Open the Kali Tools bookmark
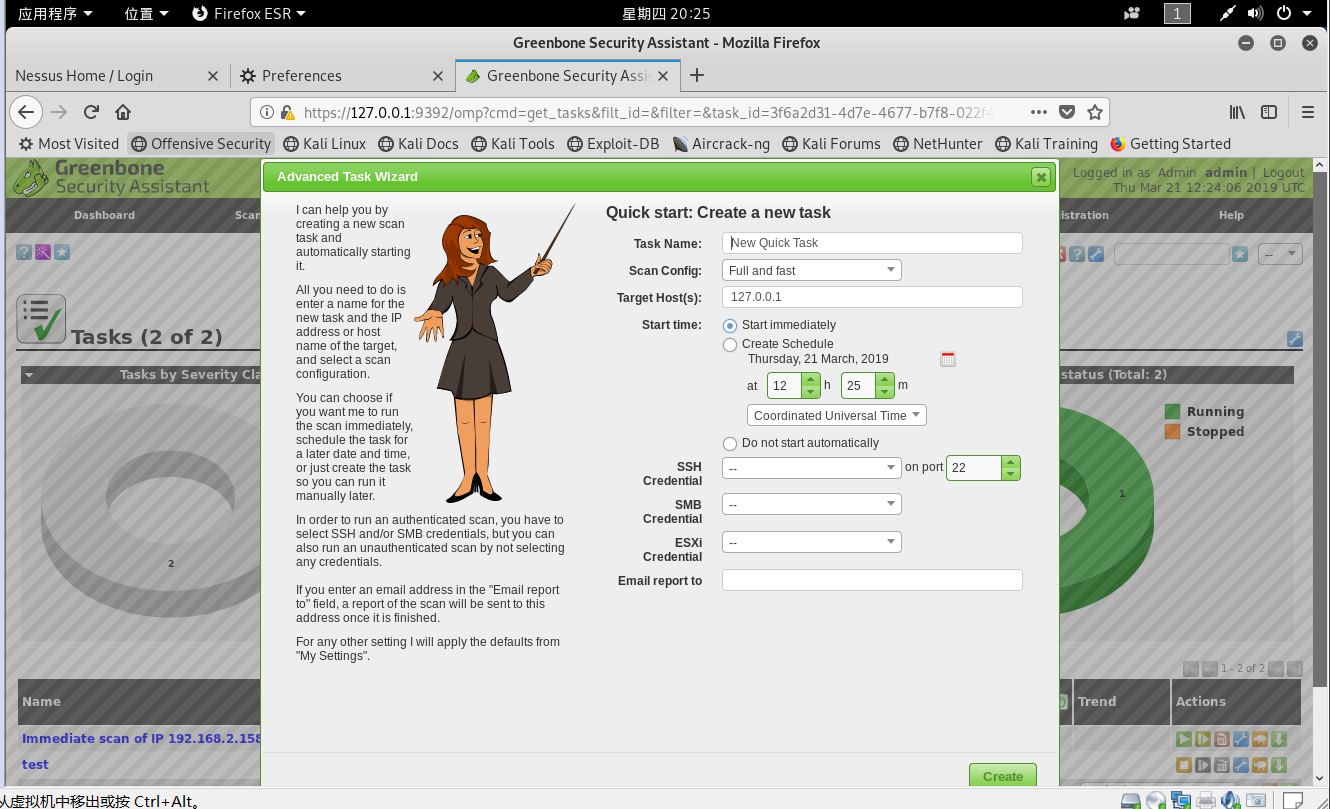 tap(513, 144)
